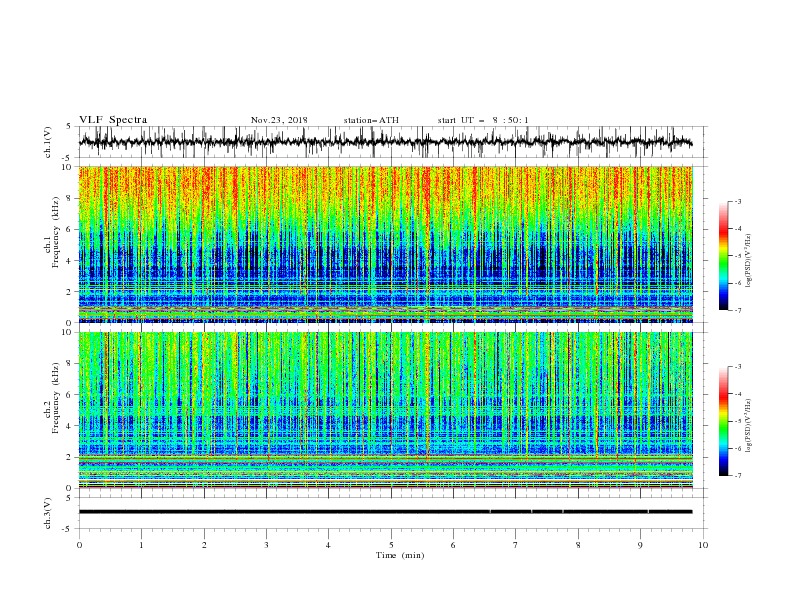Click the "-5" tick on ch.1(V) axis
This screenshot has width=792, height=612.
[68, 158]
